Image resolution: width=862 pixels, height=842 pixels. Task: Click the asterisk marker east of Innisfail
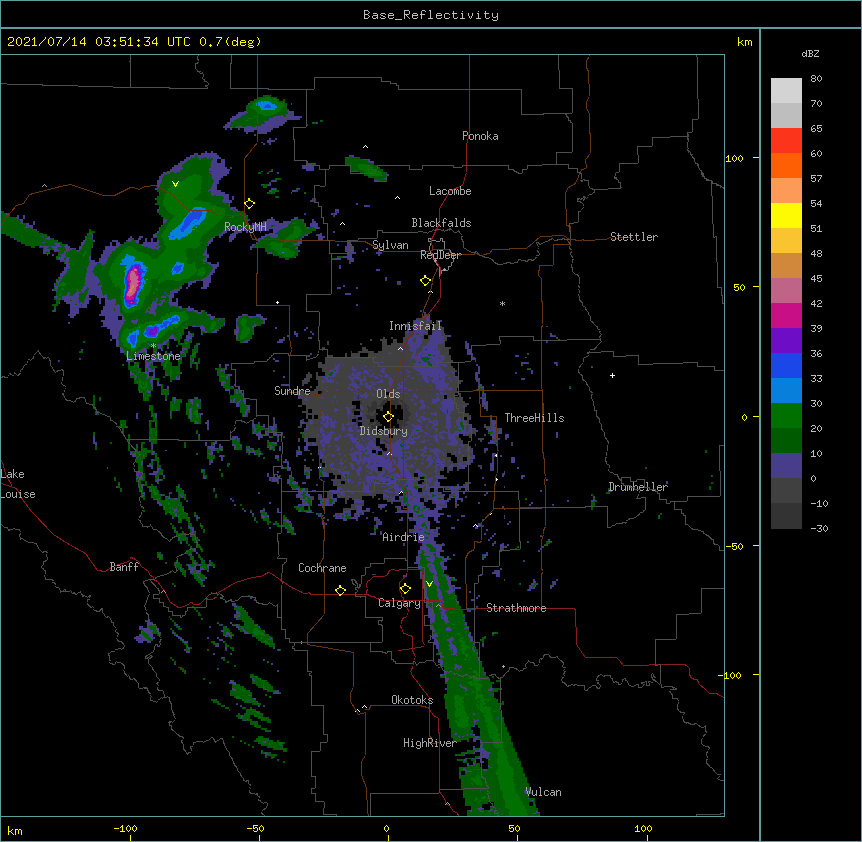502,304
